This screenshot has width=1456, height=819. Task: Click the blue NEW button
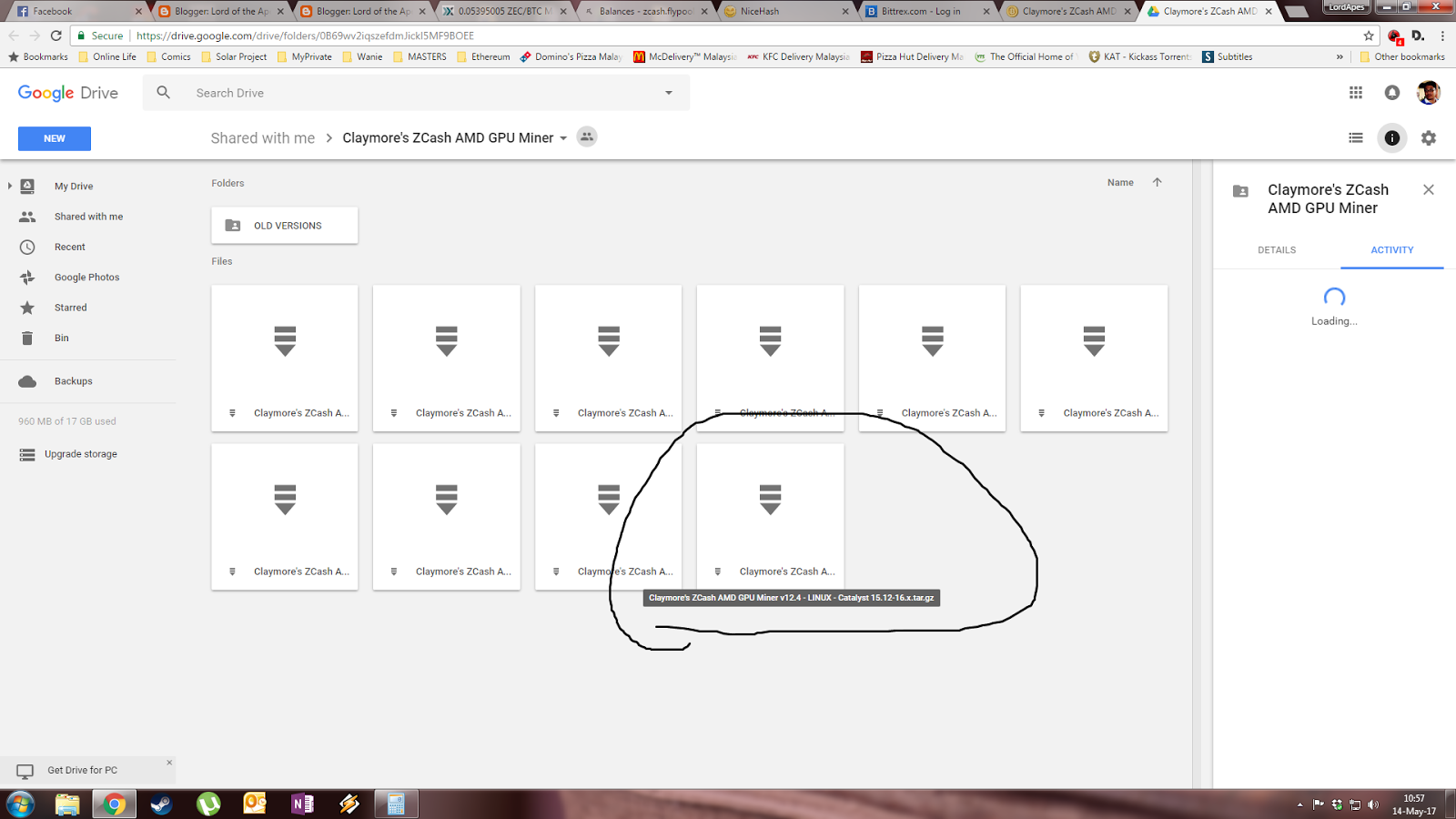click(55, 138)
